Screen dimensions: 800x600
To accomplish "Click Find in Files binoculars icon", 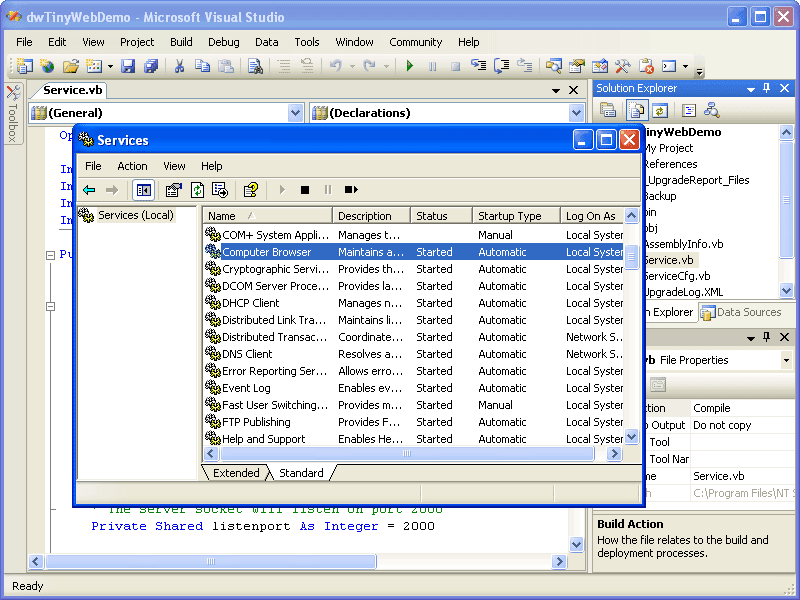I will pos(255,65).
